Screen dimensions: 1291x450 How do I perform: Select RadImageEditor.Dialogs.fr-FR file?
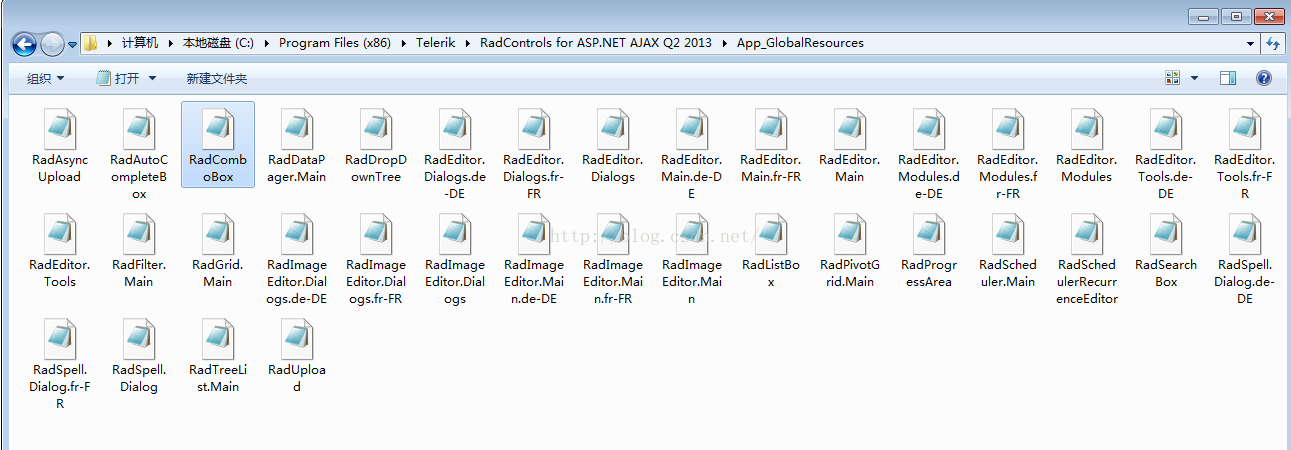[x=376, y=258]
